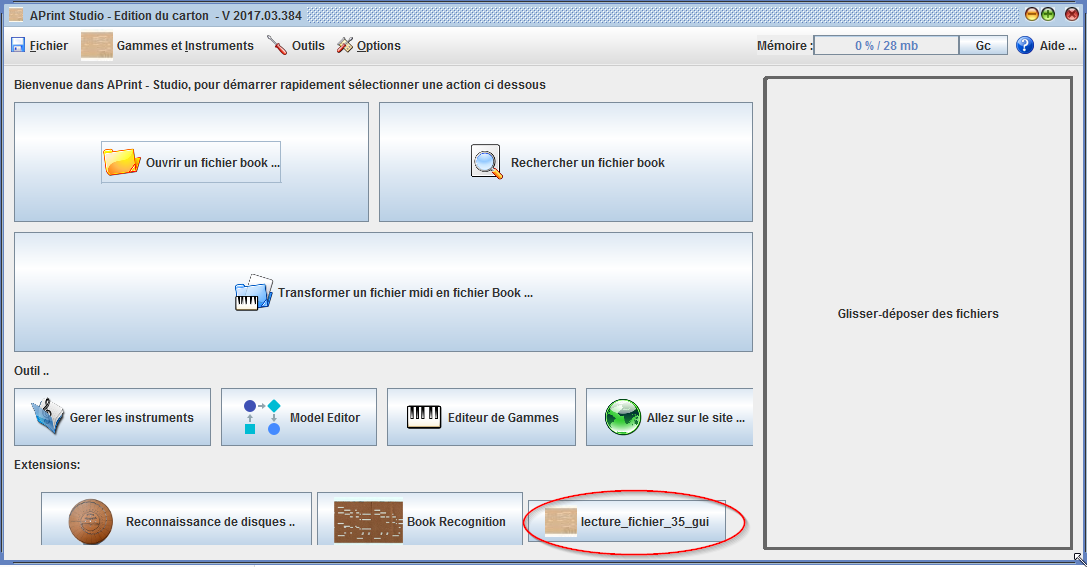Click Transformer un fichier midi button
1087x567 pixels.
[383, 293]
